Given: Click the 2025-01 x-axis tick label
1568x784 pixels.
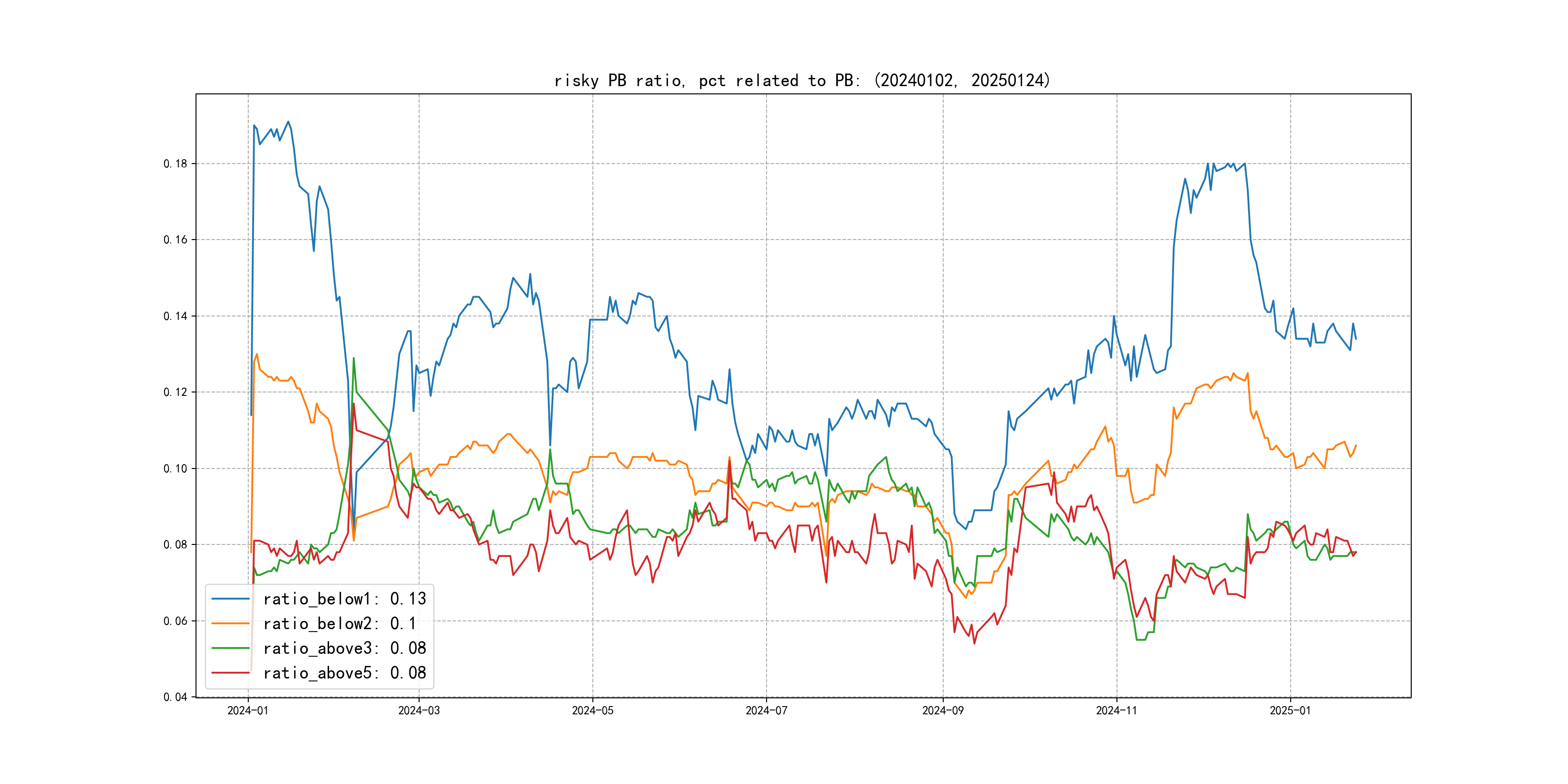Looking at the screenshot, I should (1290, 710).
